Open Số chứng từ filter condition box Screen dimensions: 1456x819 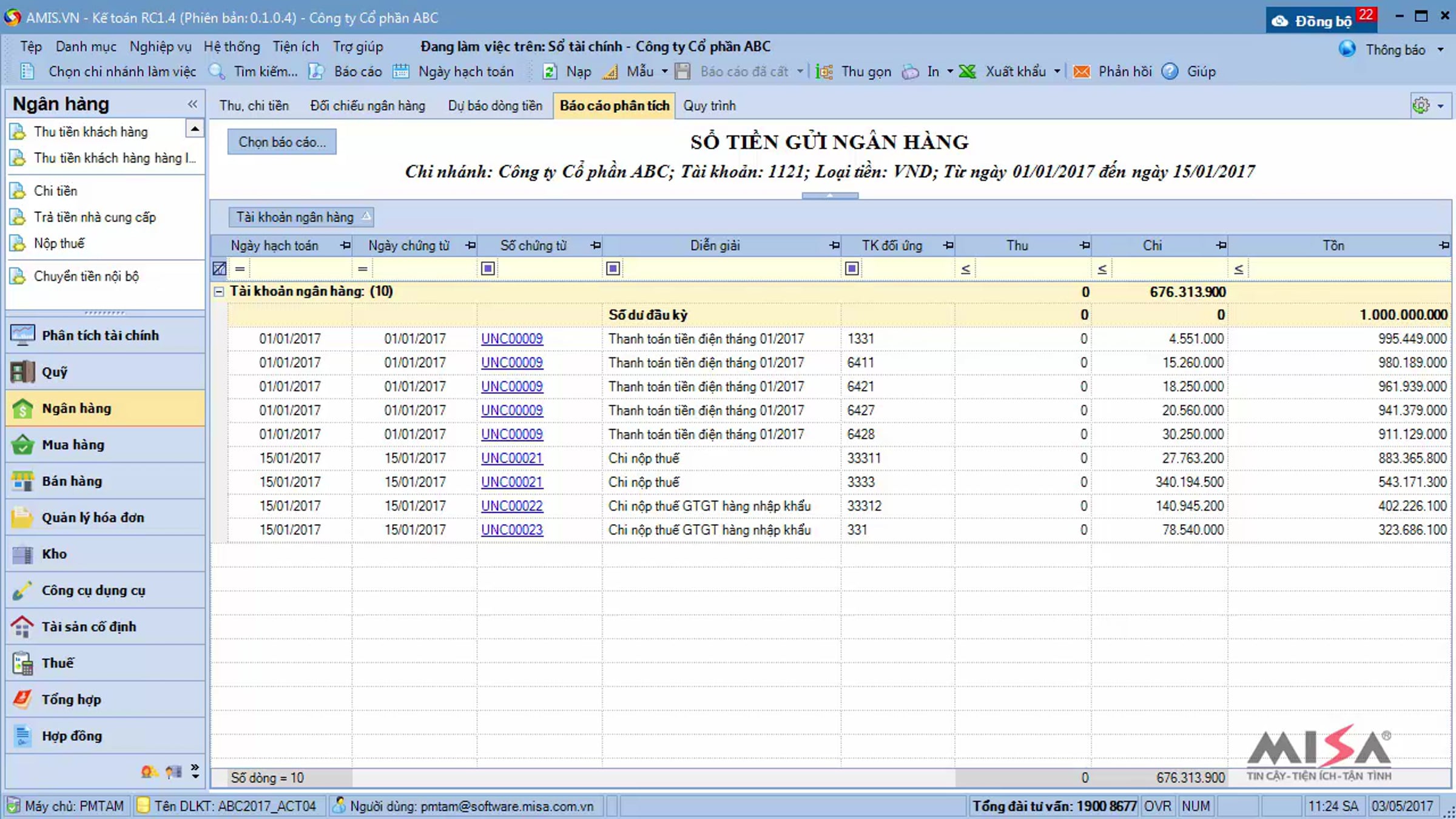click(x=488, y=268)
